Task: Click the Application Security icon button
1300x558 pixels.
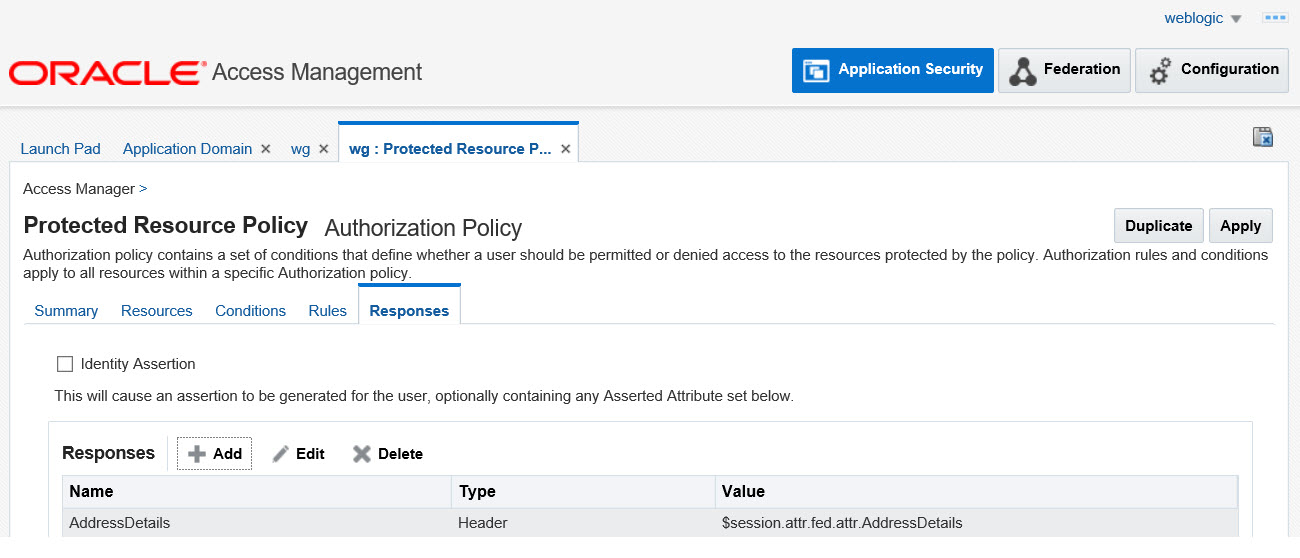Action: pos(818,71)
